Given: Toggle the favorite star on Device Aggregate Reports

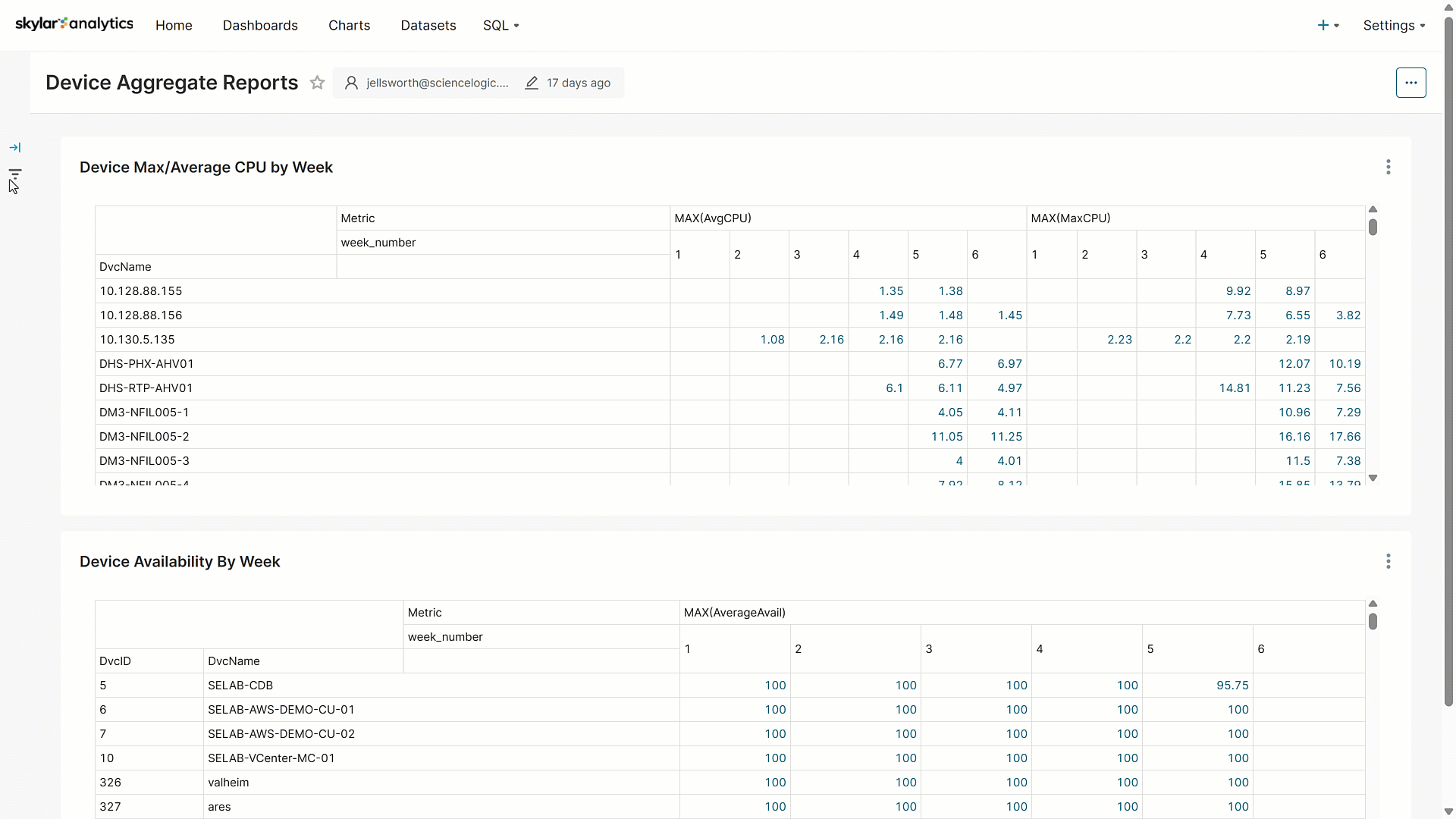Looking at the screenshot, I should coord(317,83).
